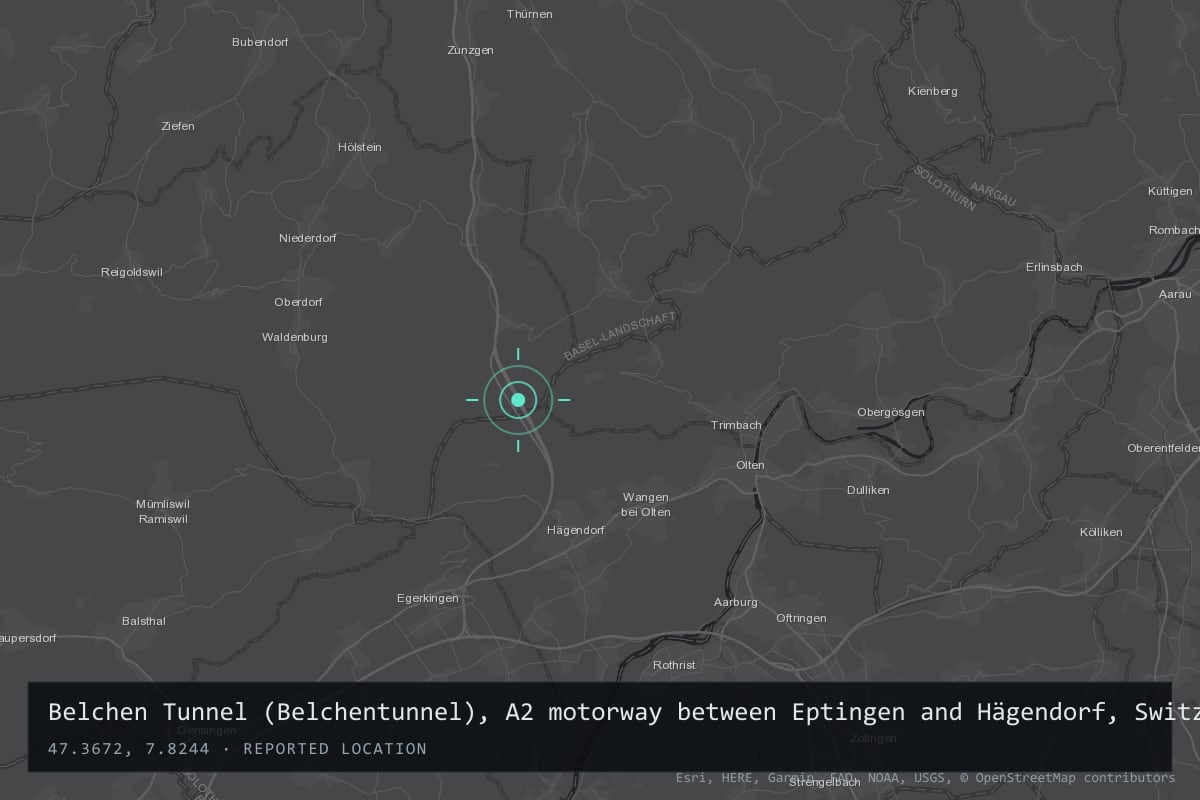The image size is (1200, 800).
Task: Select the Strengelbach label
Action: [825, 782]
